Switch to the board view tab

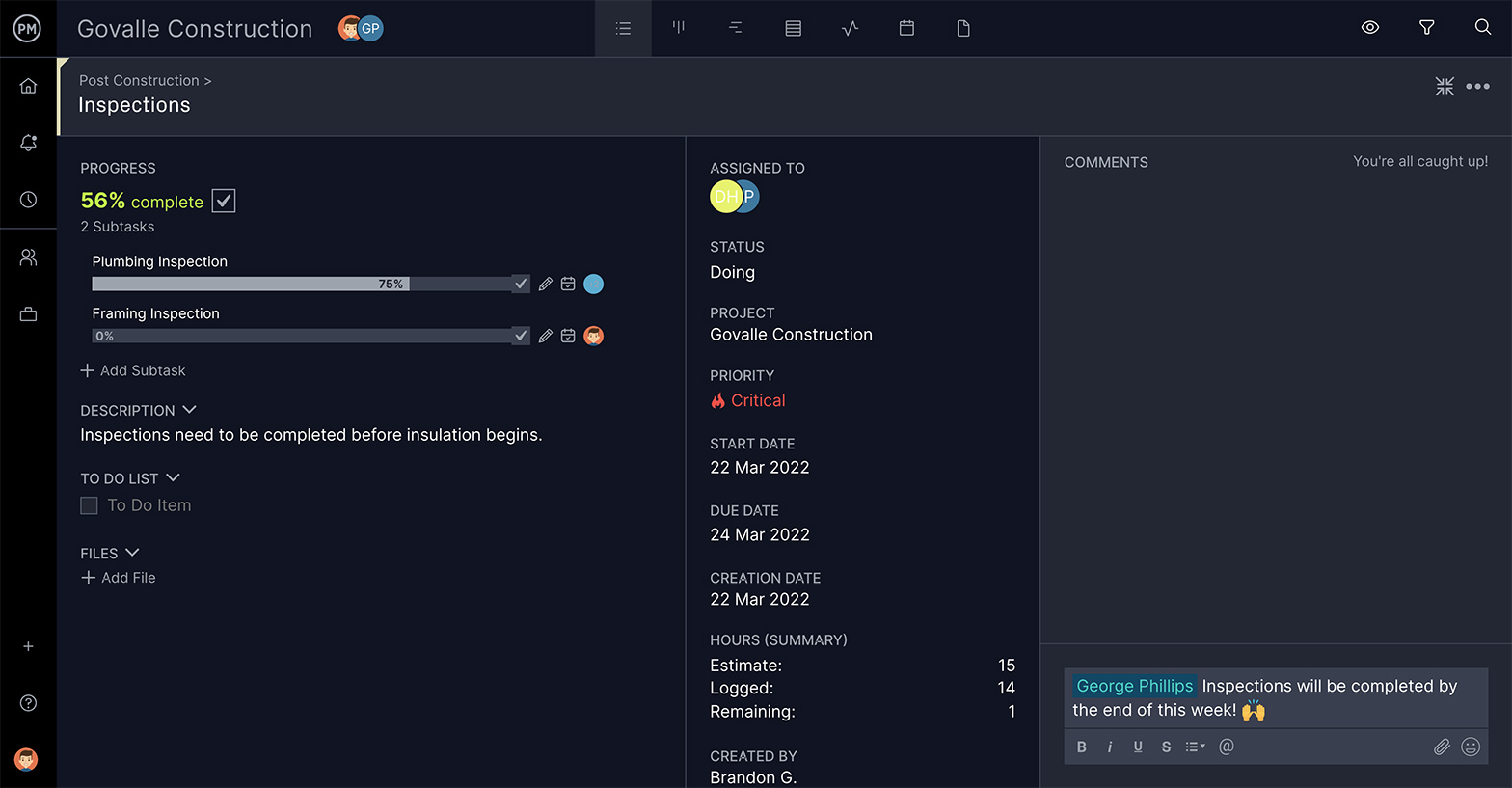click(679, 28)
